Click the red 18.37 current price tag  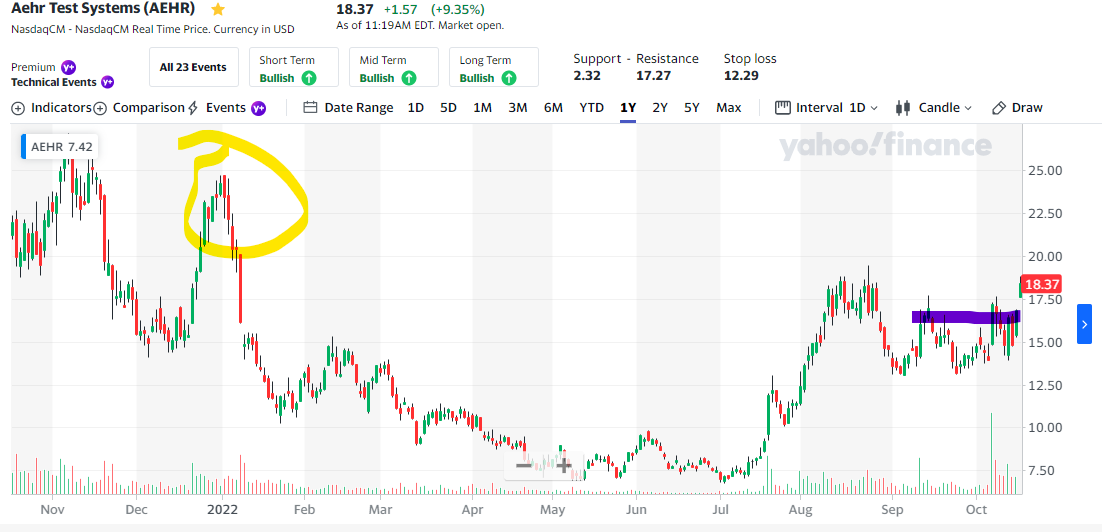(1042, 285)
